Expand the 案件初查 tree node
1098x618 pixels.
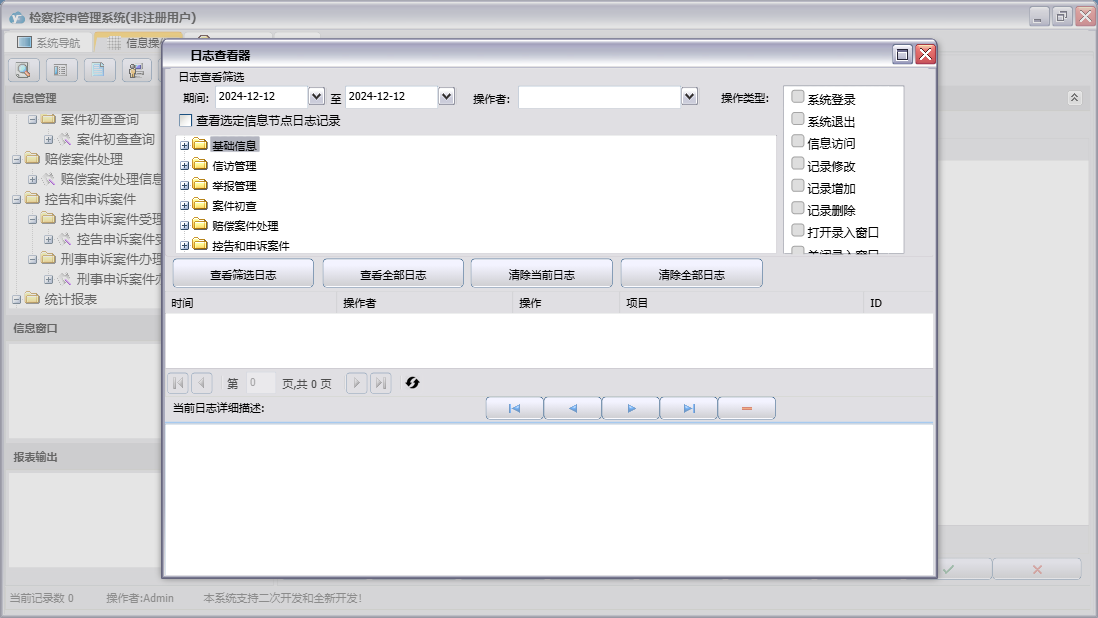(x=185, y=206)
